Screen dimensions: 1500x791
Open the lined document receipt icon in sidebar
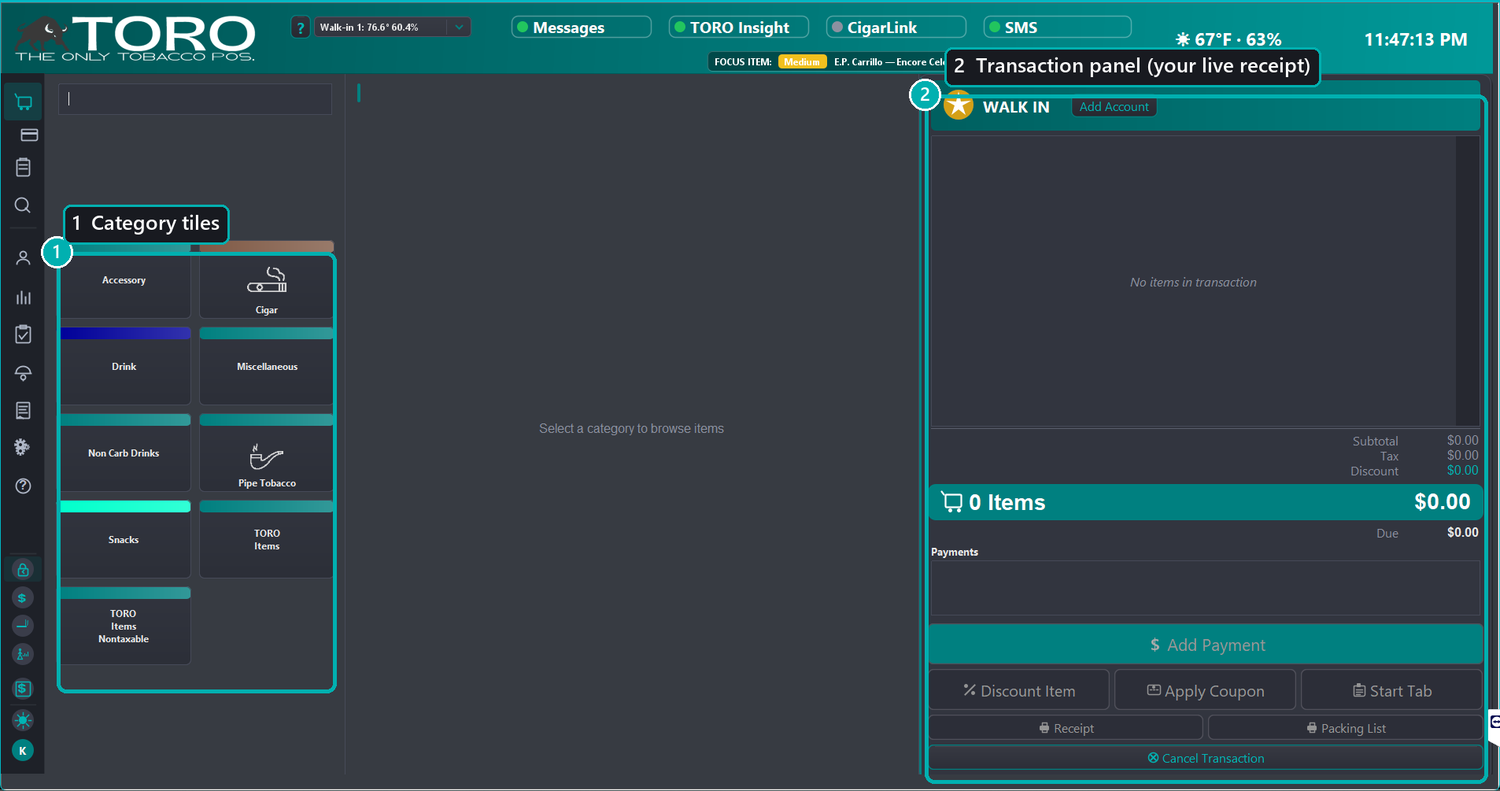23,411
